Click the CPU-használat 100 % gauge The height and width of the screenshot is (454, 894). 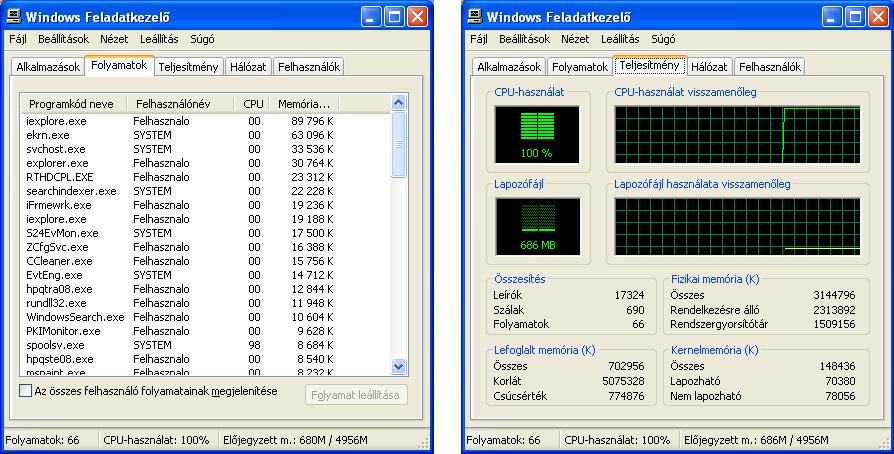point(537,135)
